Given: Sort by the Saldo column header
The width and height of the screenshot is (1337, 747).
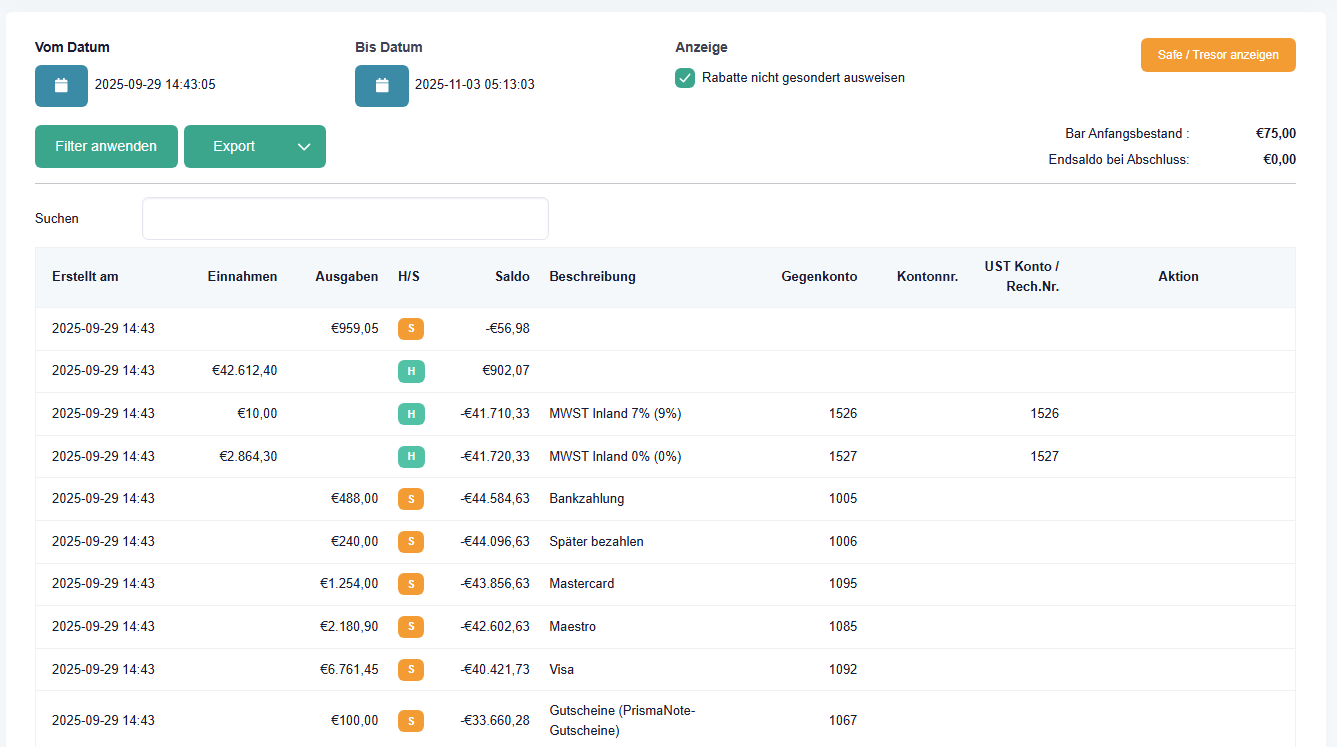Looking at the screenshot, I should [x=511, y=277].
